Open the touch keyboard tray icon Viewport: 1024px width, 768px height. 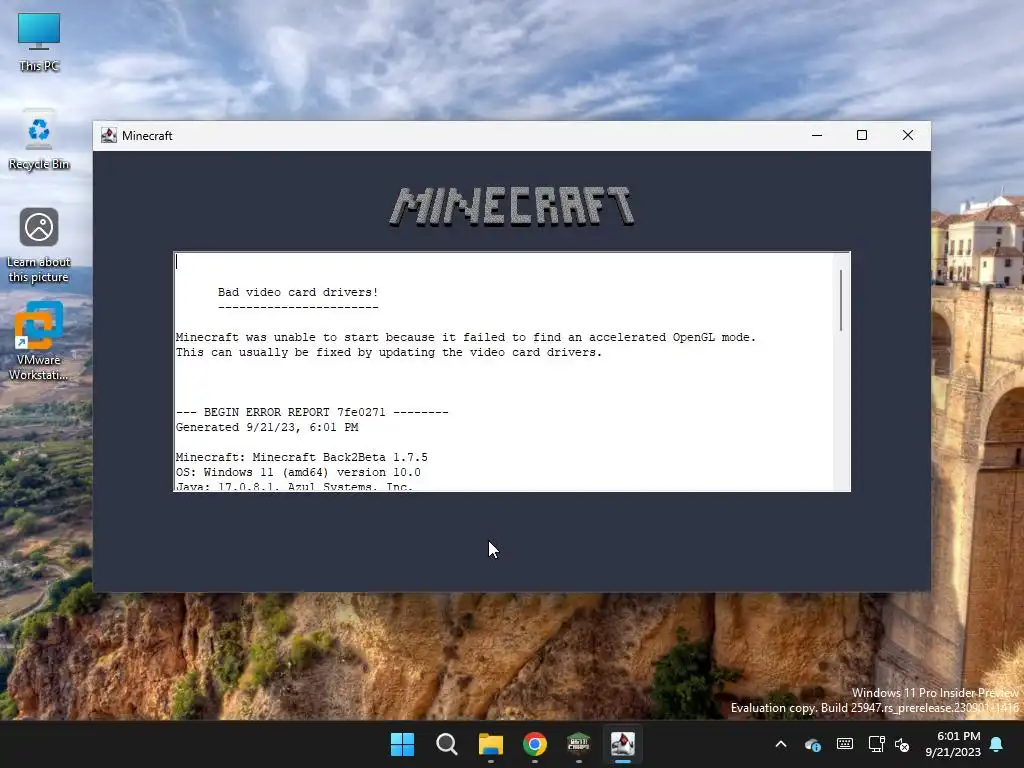(844, 744)
